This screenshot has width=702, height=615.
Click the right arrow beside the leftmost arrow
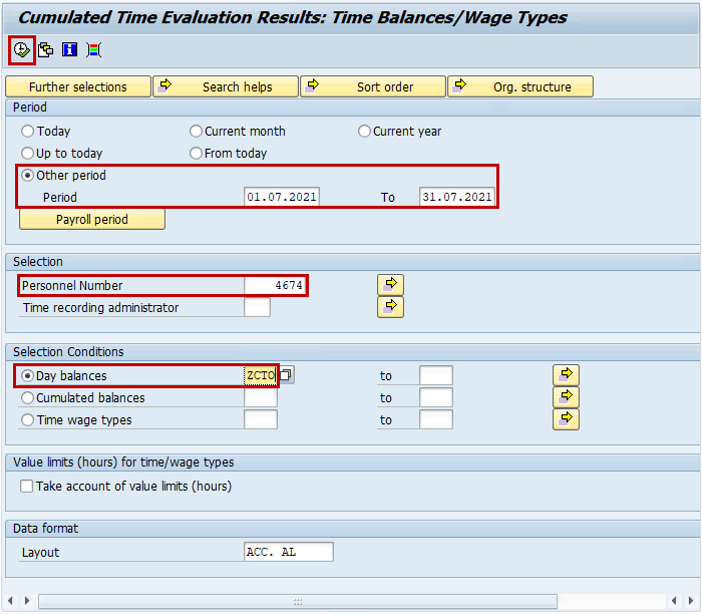click(x=27, y=601)
